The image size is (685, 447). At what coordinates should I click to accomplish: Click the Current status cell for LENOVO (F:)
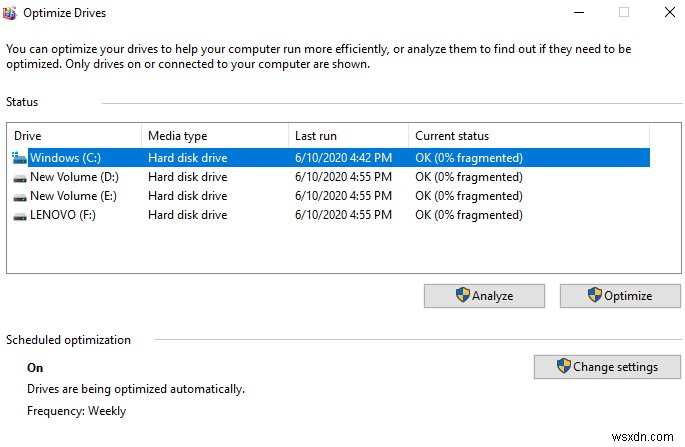(469, 215)
